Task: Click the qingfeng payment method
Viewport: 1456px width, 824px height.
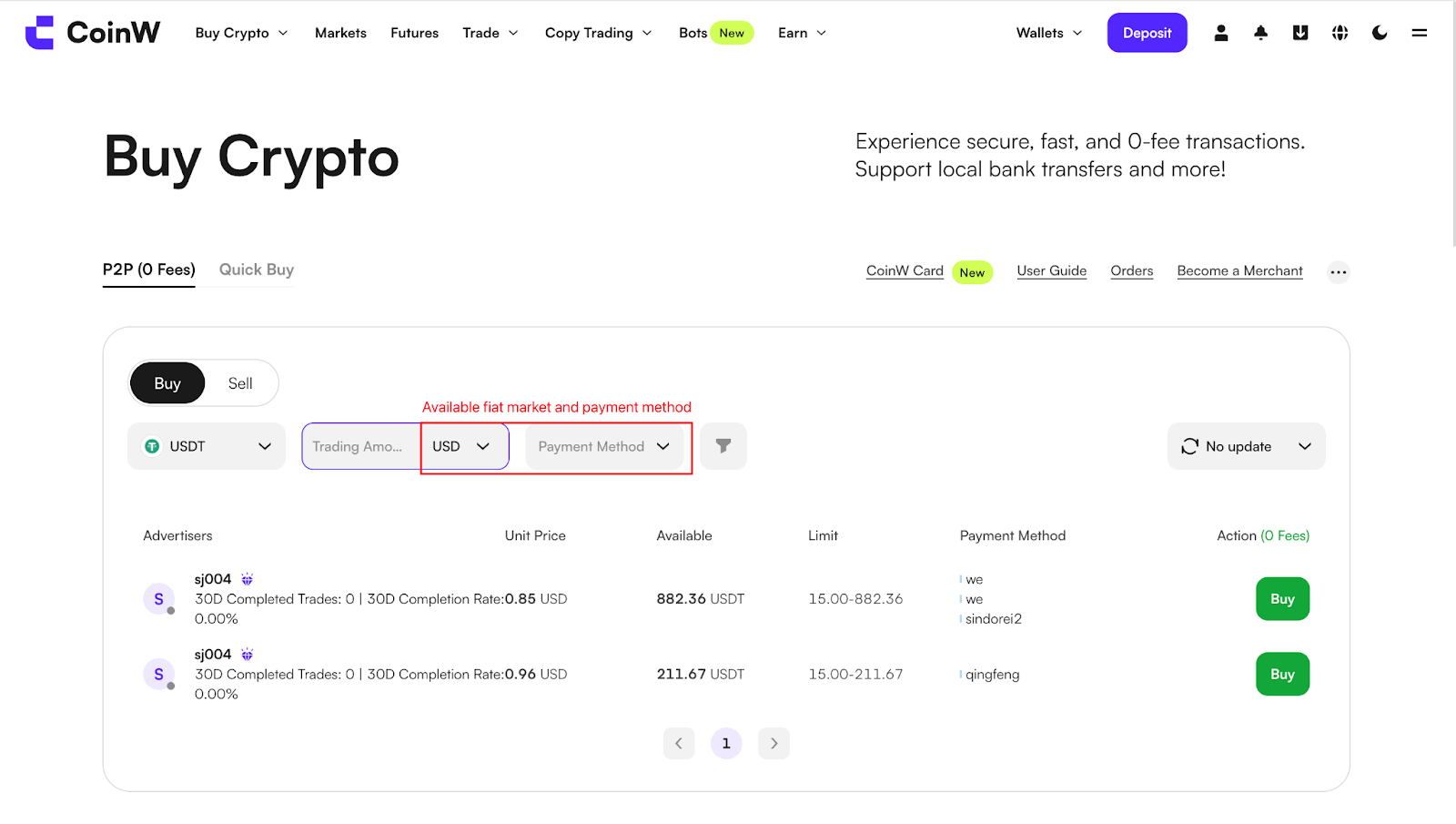Action: [x=992, y=675]
